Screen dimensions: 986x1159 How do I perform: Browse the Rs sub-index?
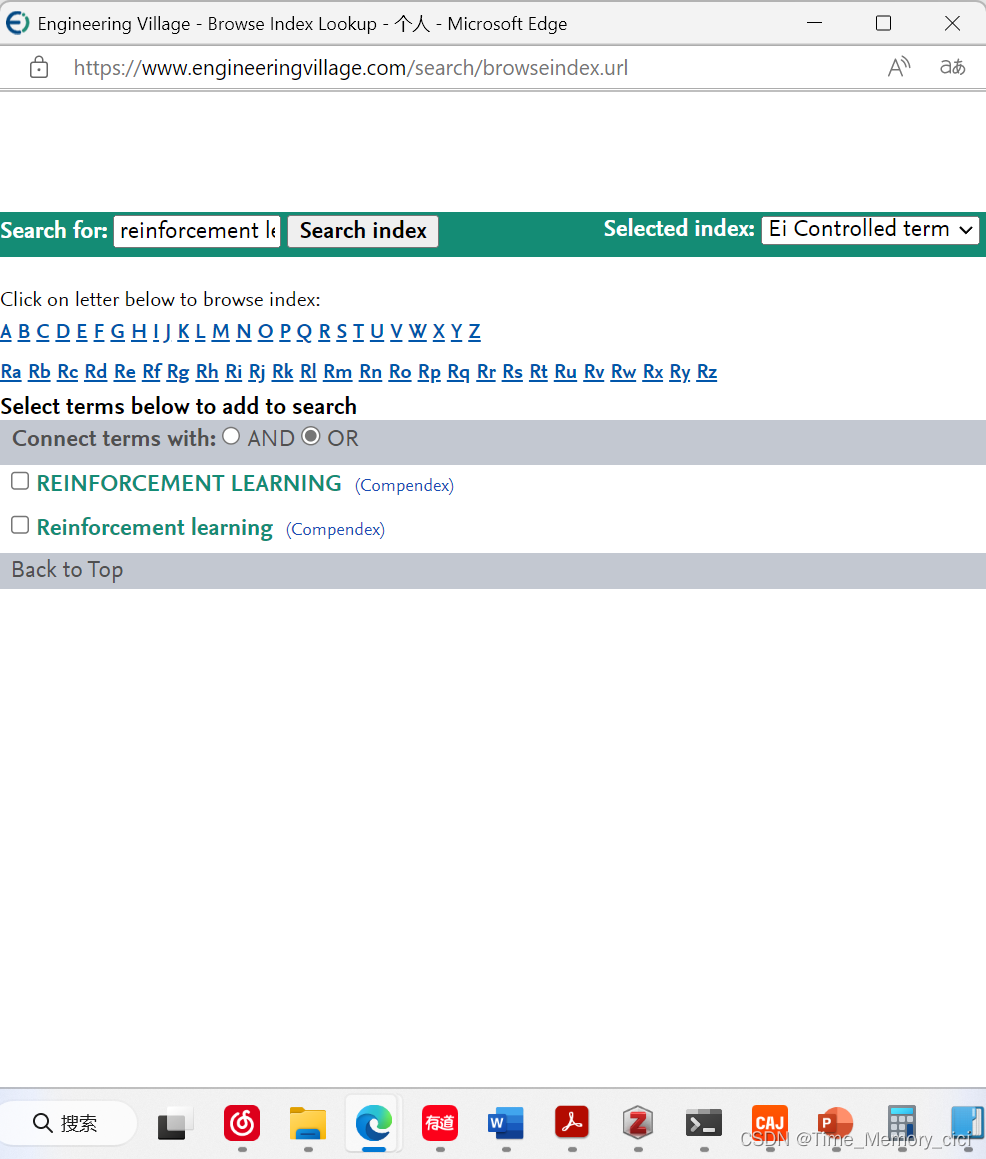[x=512, y=372]
